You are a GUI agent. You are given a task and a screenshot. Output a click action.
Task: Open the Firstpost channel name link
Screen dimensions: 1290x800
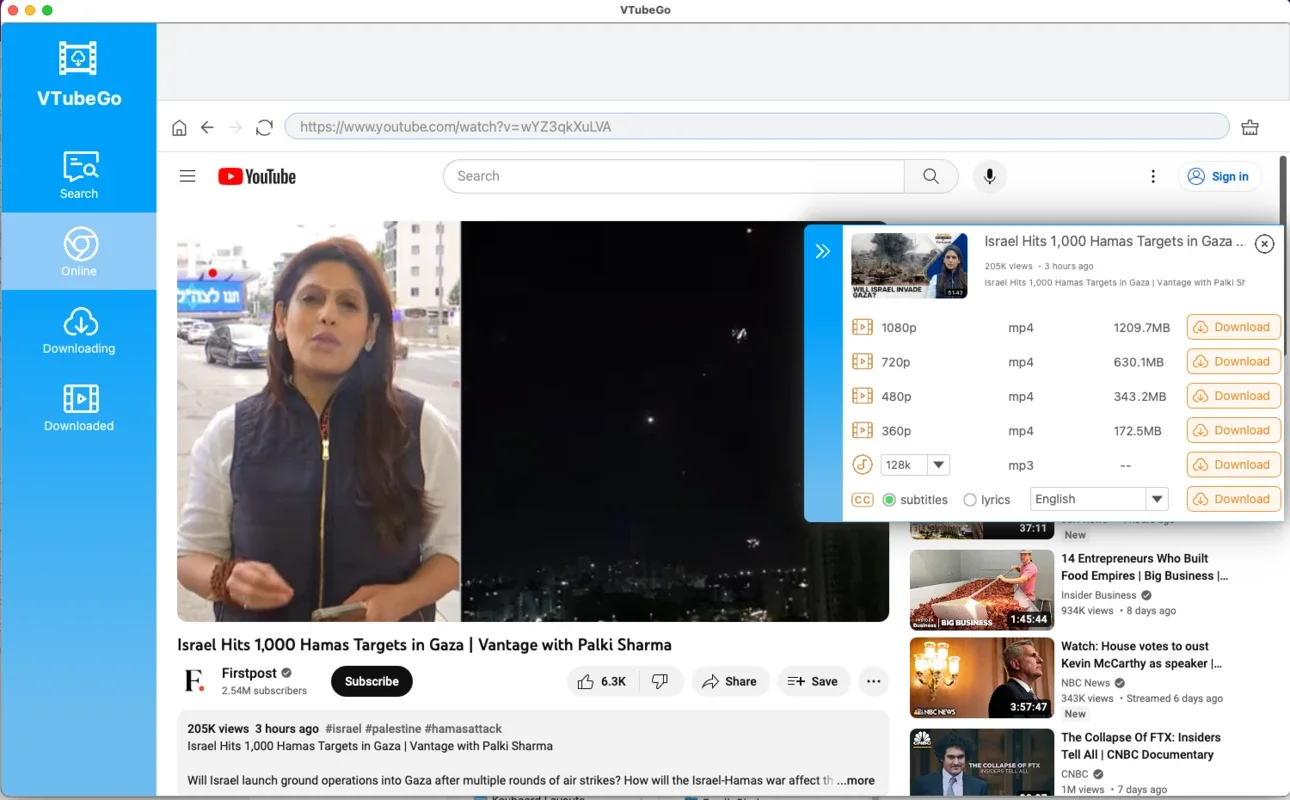[249, 673]
